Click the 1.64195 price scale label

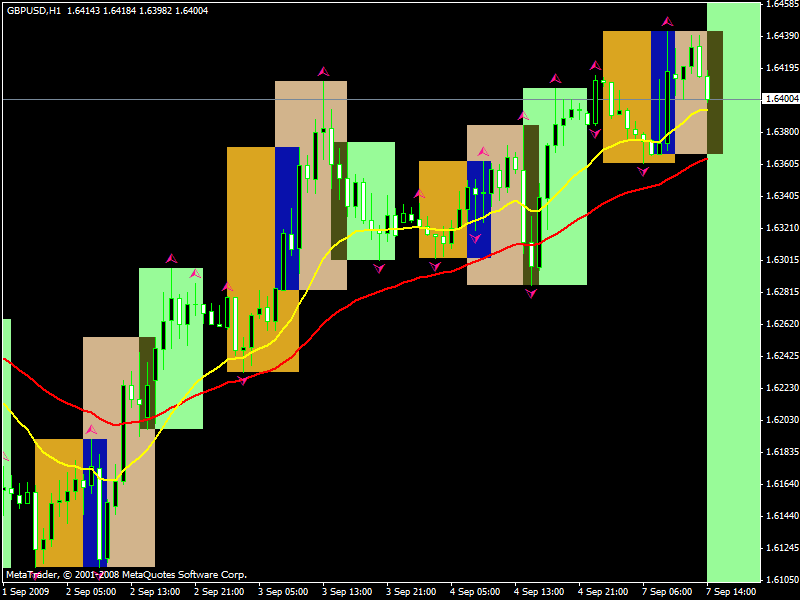pyautogui.click(x=782, y=68)
